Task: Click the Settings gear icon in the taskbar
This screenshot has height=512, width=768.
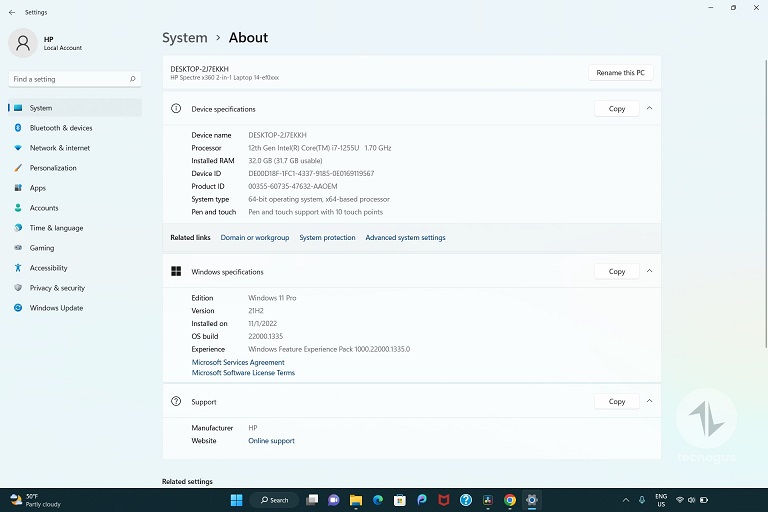Action: 532,500
